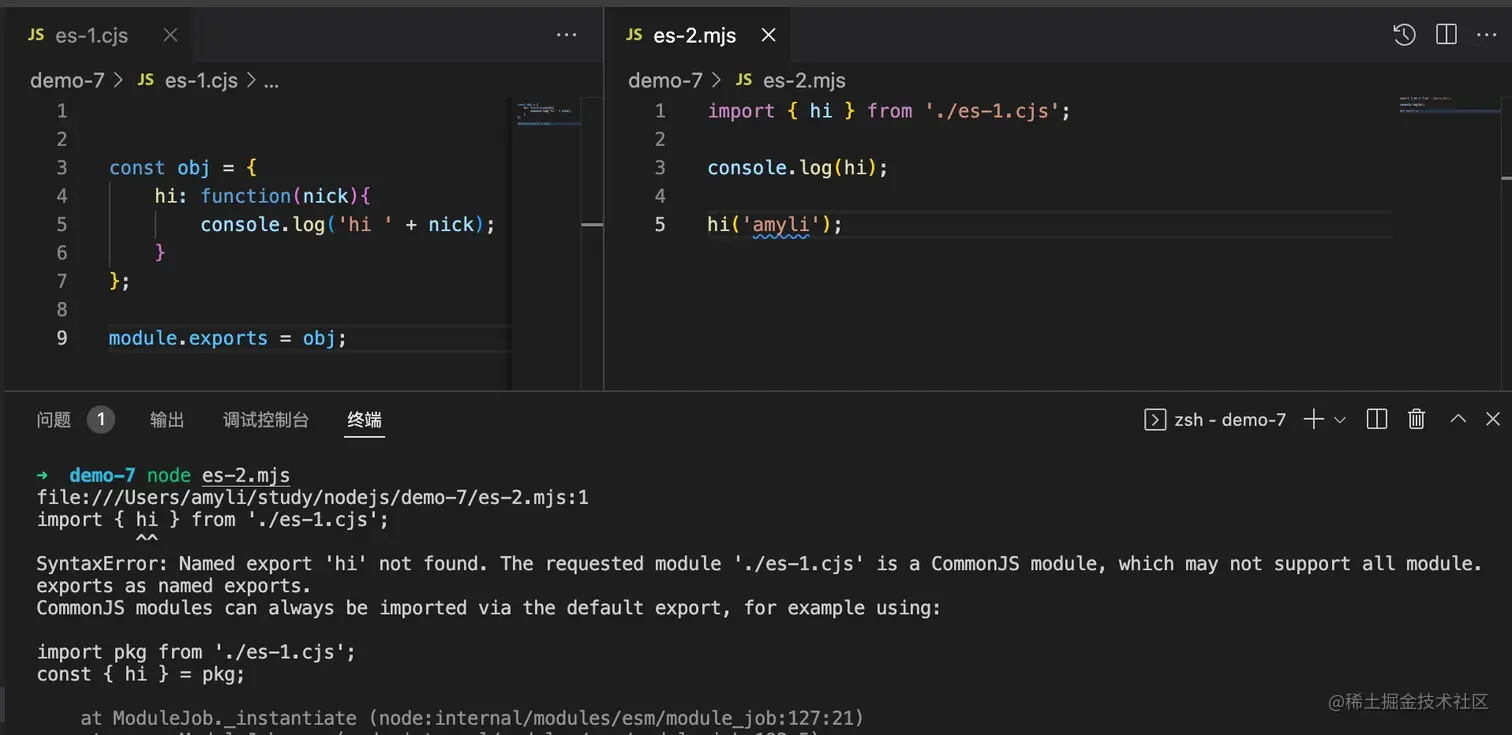Open the 调试控制台 tab
This screenshot has height=735, width=1512.
[266, 419]
